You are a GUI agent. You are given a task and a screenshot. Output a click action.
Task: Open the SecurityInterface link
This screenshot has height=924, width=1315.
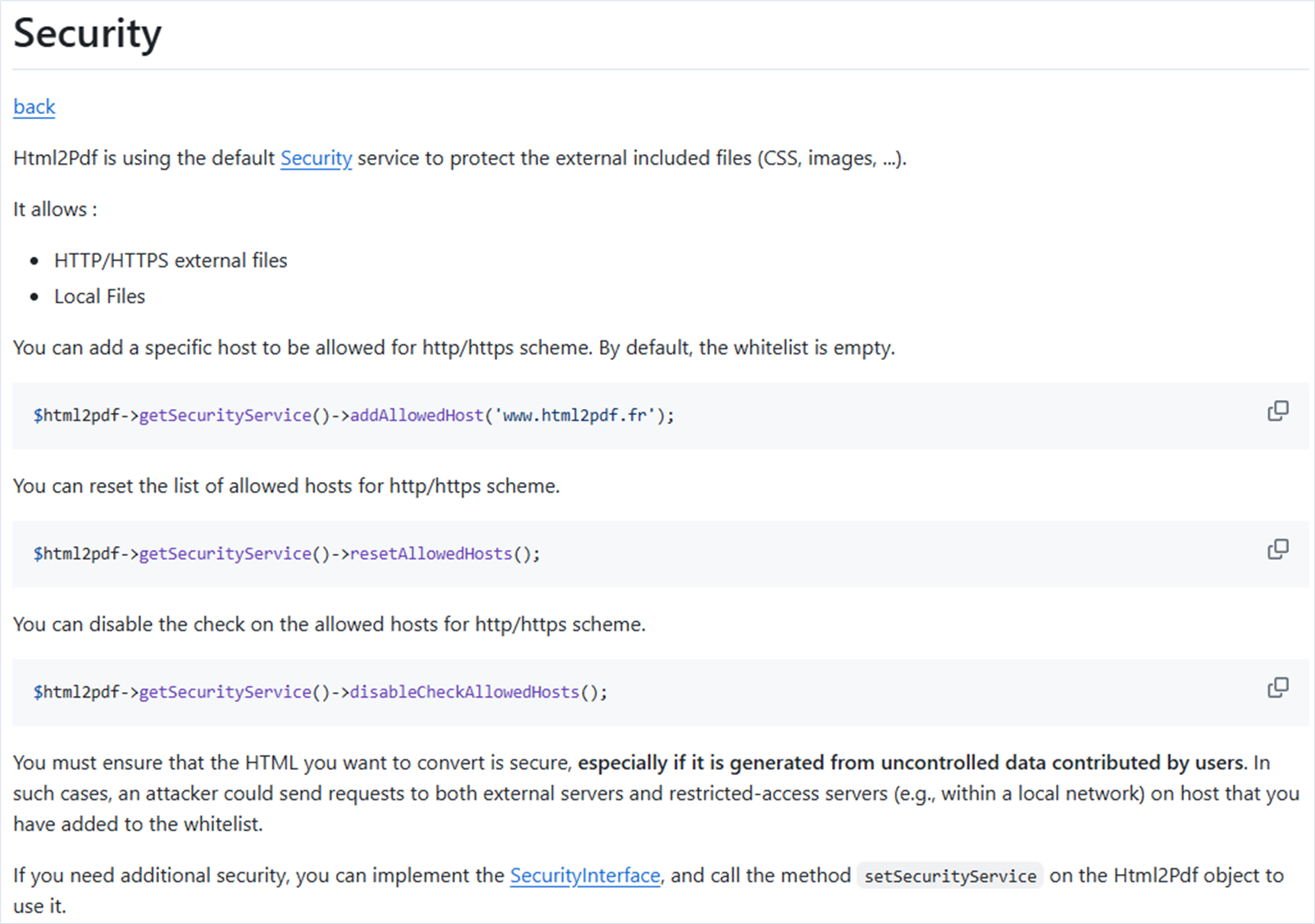(x=585, y=876)
